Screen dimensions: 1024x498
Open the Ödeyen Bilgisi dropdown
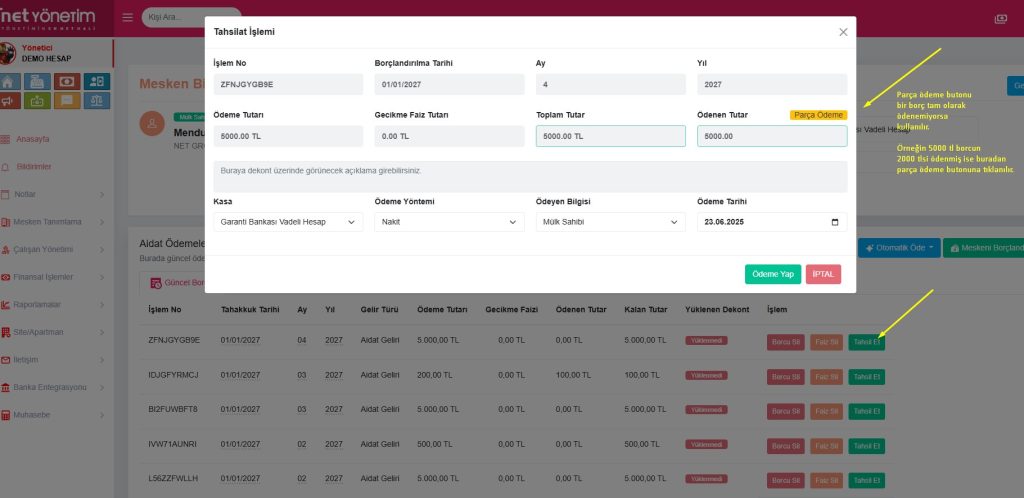pos(610,222)
